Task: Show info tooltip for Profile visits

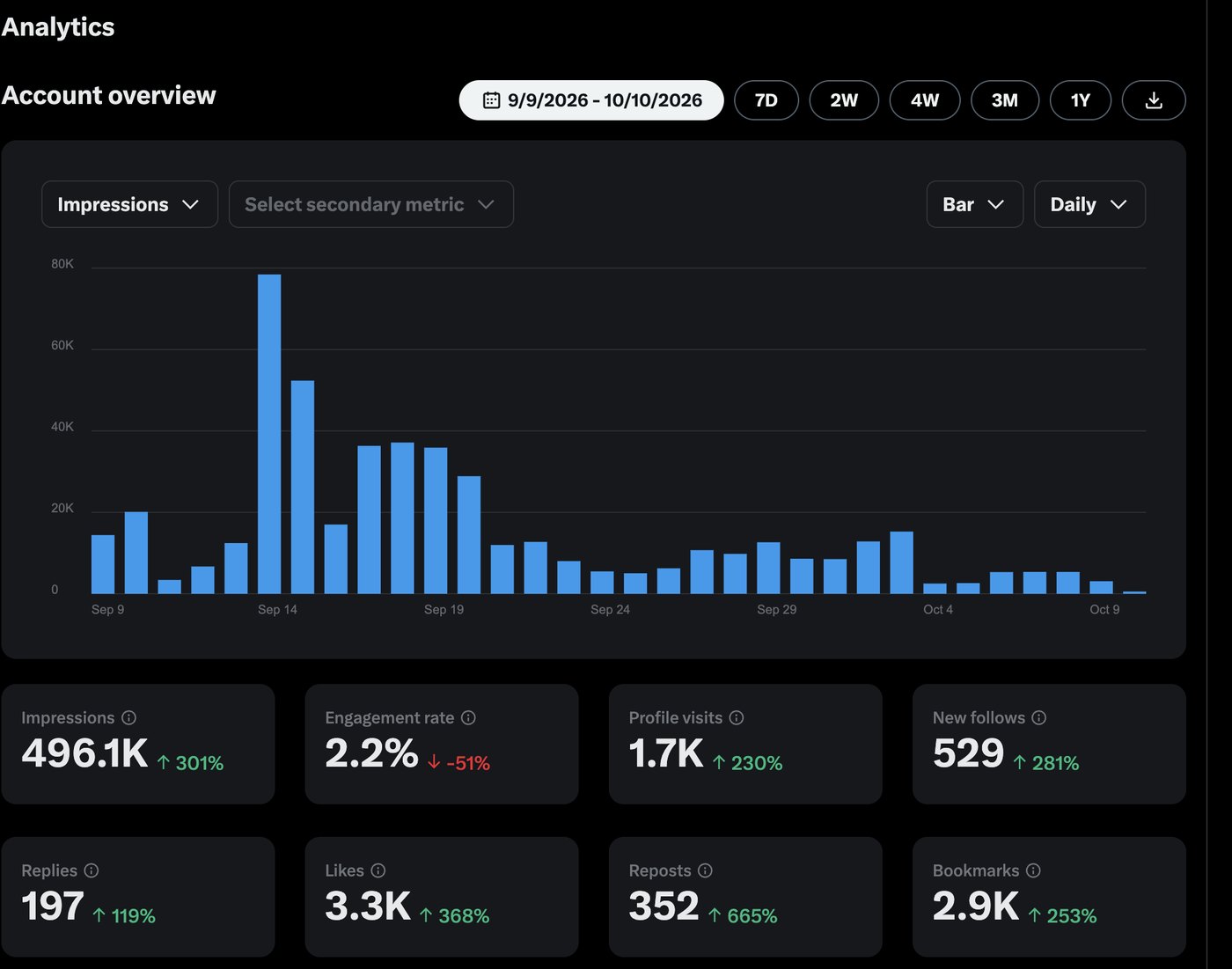Action: 737,717
